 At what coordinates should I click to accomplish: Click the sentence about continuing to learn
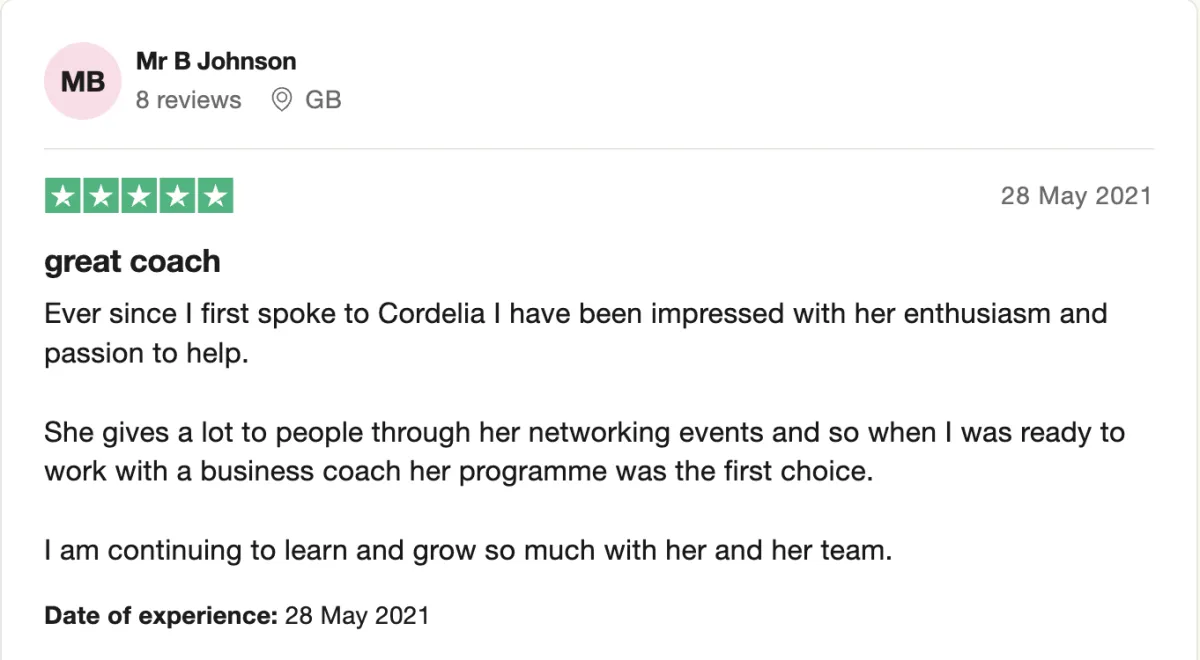[467, 550]
